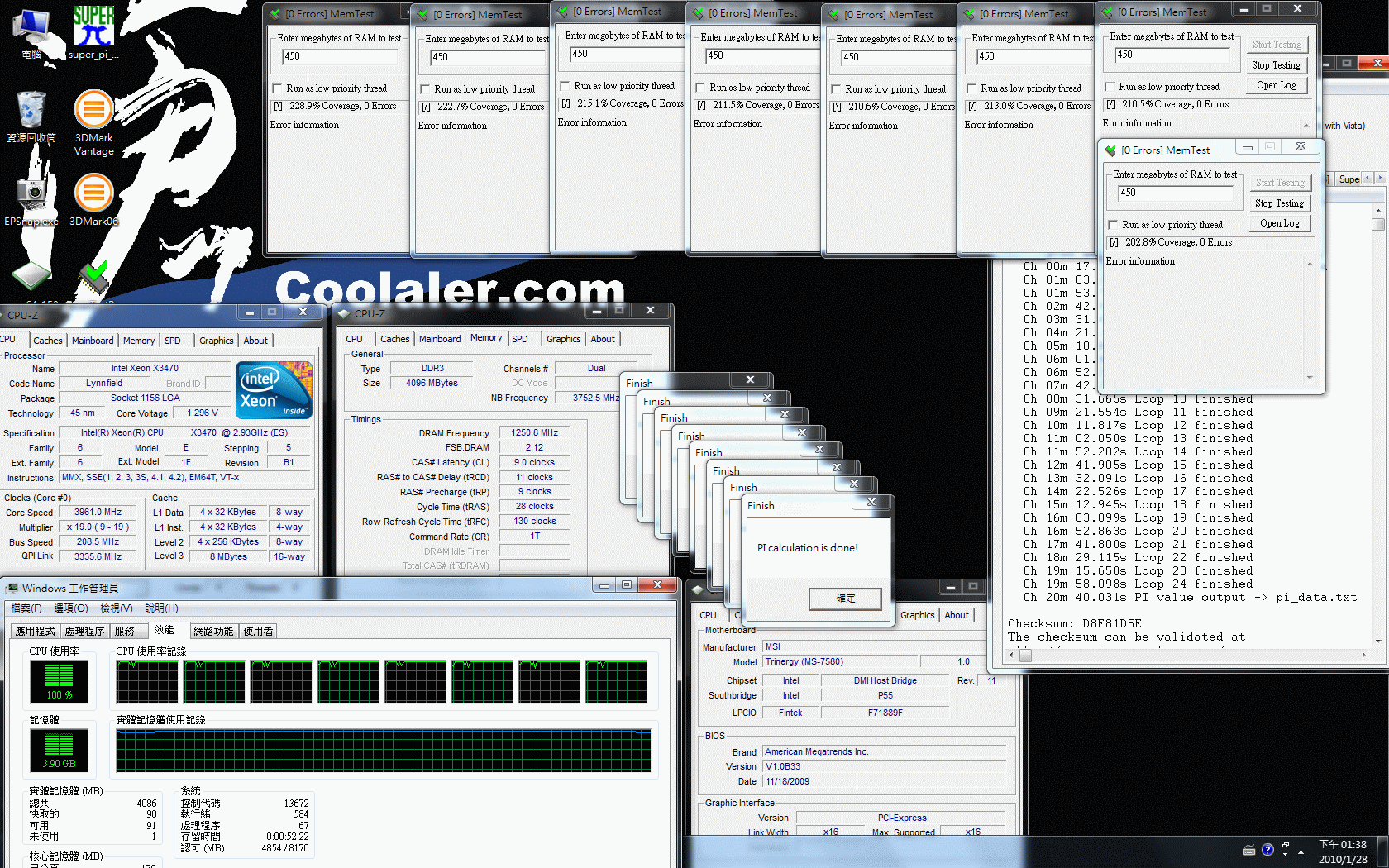Tick low priority checkbox in 222.7% MemTest window

click(x=426, y=89)
